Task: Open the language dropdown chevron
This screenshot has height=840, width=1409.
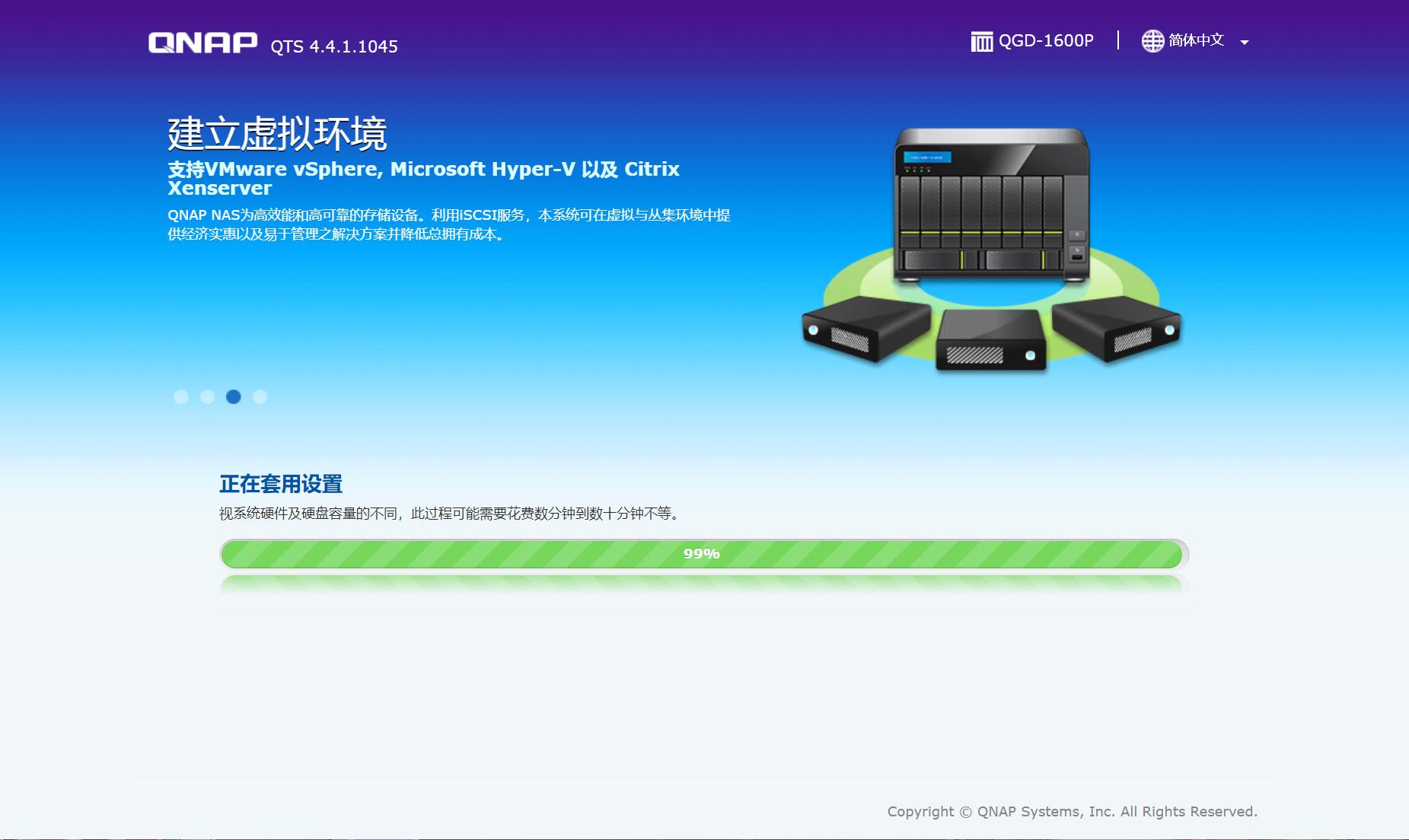Action: click(1245, 42)
